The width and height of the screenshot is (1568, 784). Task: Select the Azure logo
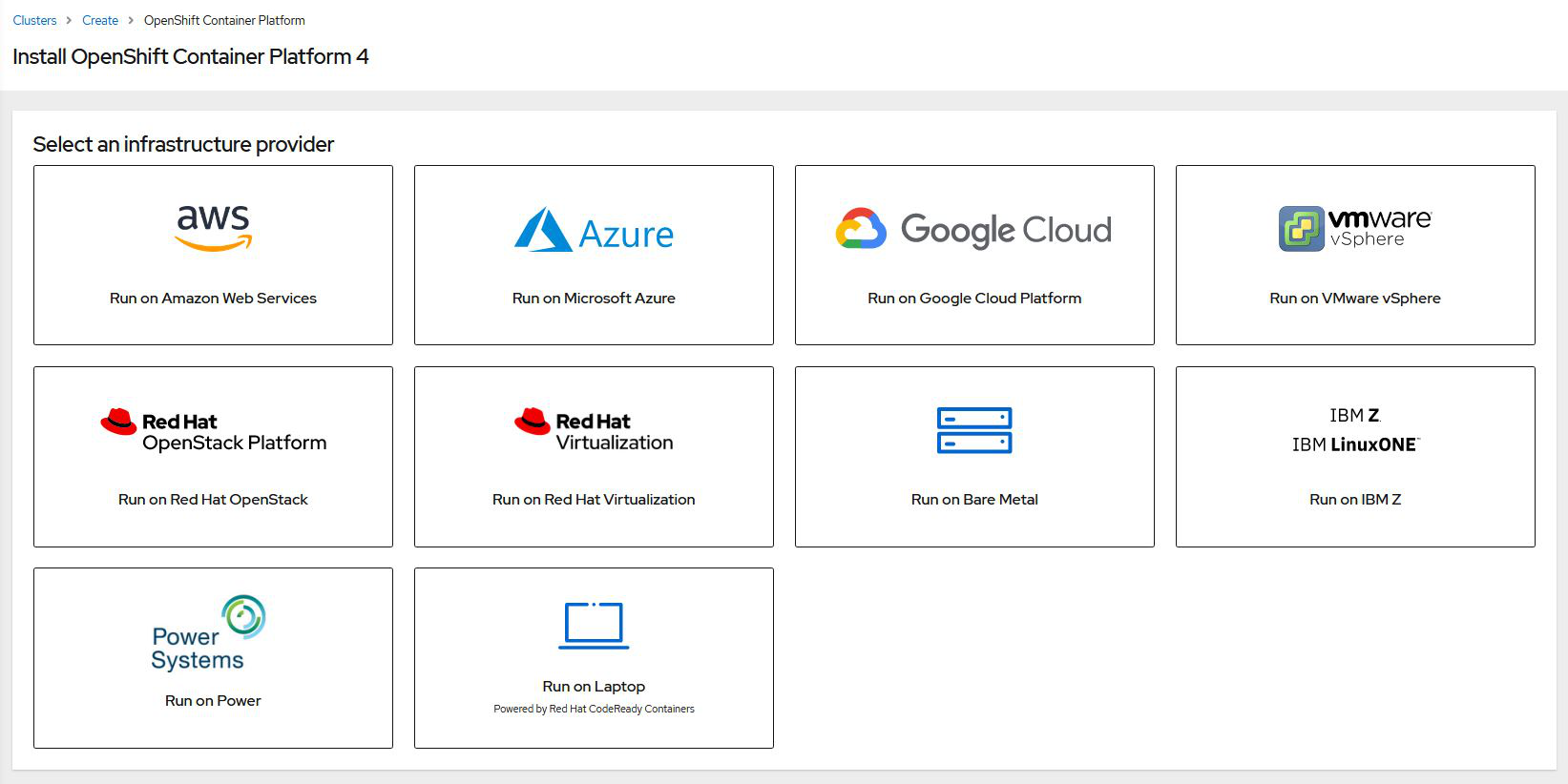pos(594,230)
